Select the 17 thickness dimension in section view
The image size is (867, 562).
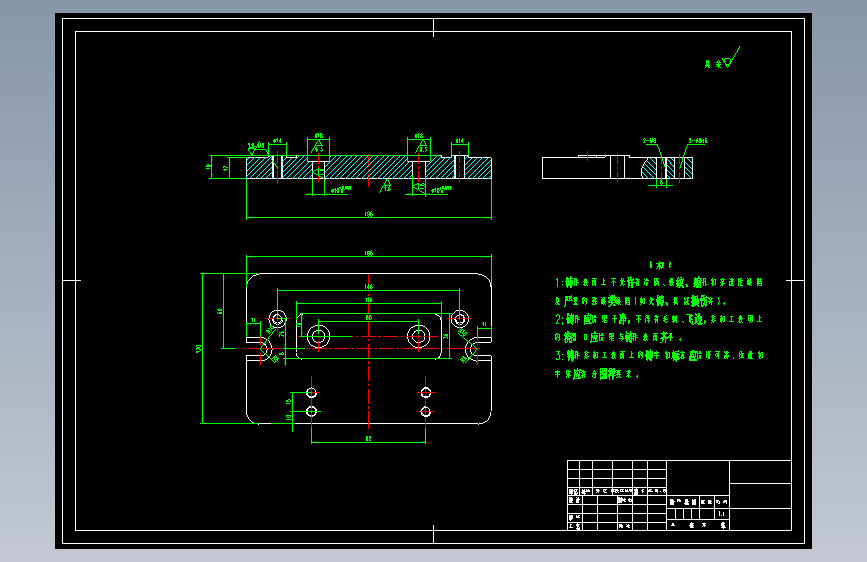tap(226, 168)
